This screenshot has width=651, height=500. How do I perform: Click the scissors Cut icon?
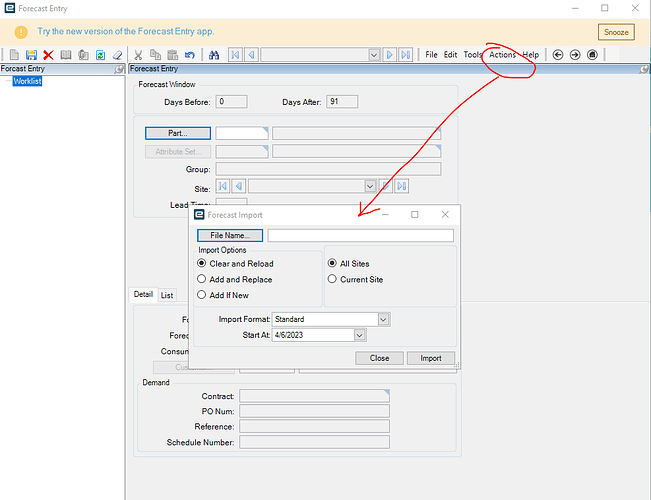click(138, 55)
